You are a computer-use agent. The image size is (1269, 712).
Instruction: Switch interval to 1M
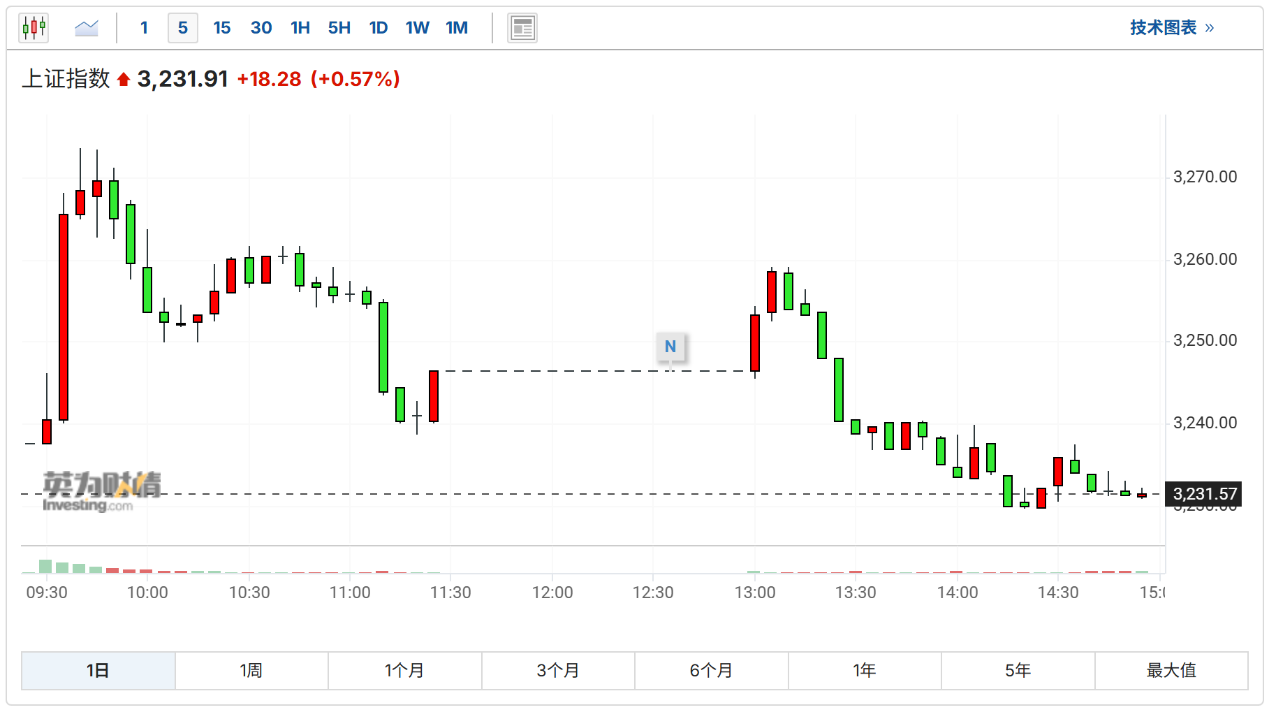tap(457, 28)
